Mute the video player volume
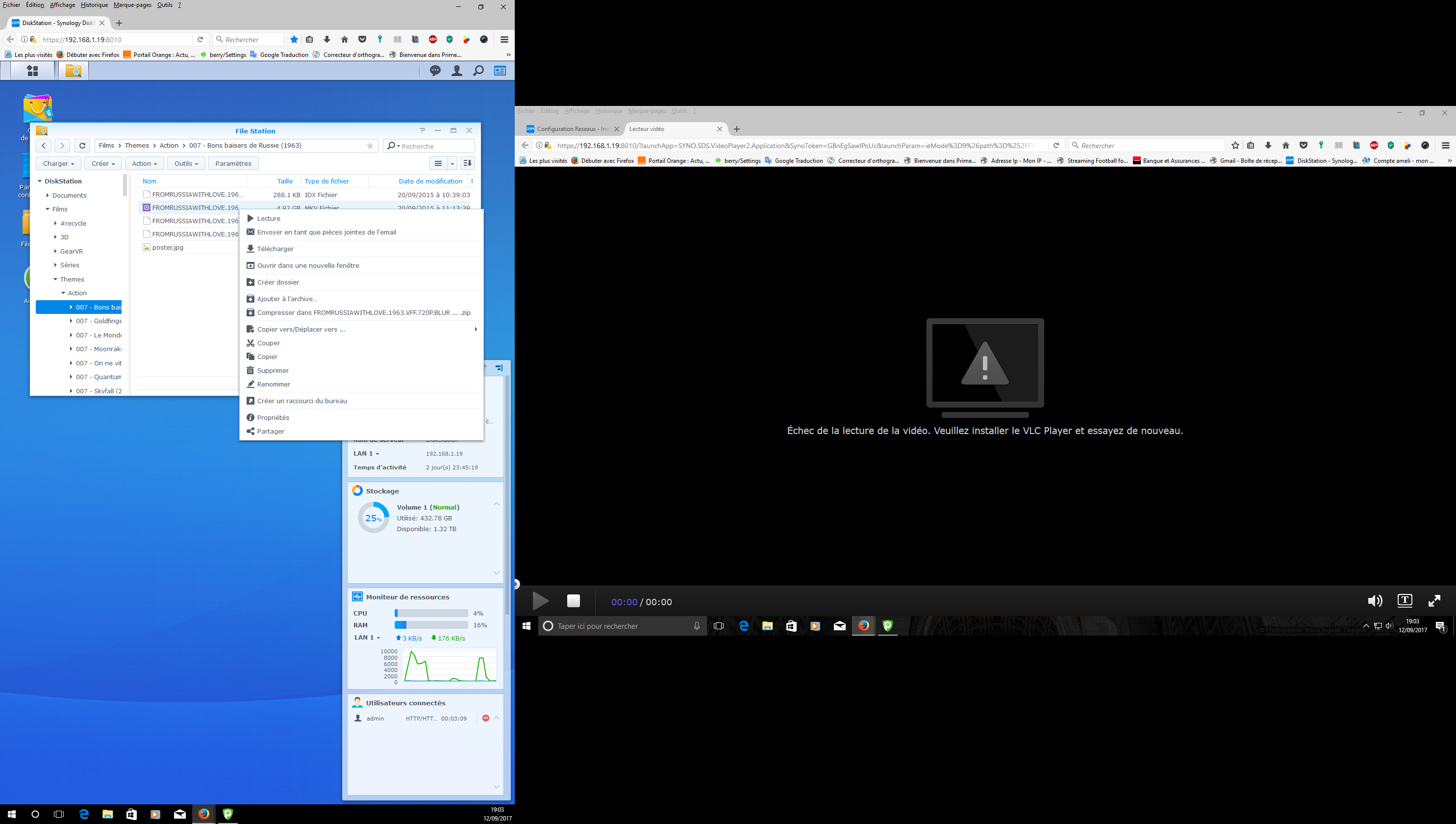The width and height of the screenshot is (1456, 824). 1375,600
